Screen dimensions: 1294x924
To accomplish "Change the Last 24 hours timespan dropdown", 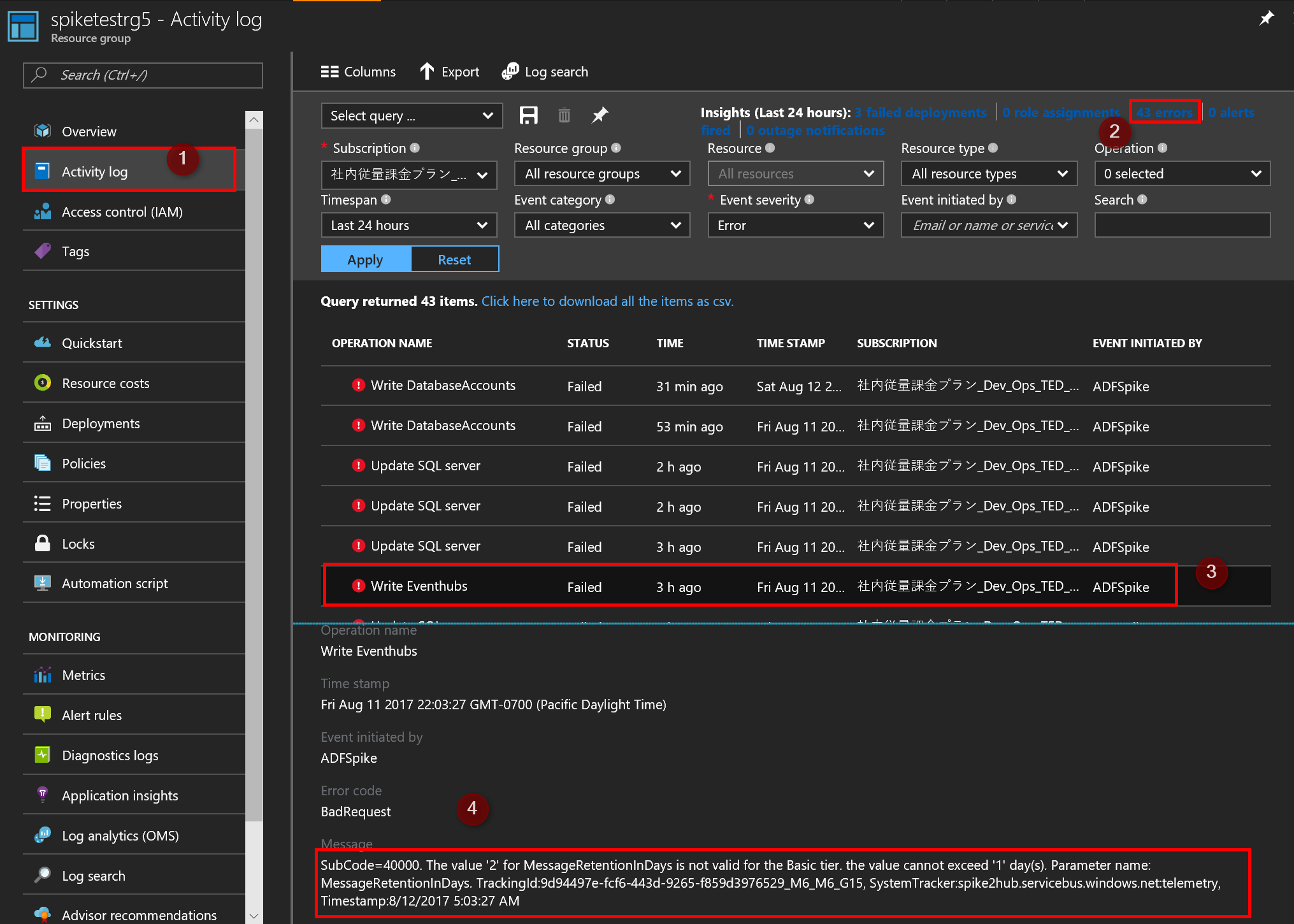I will point(409,226).
